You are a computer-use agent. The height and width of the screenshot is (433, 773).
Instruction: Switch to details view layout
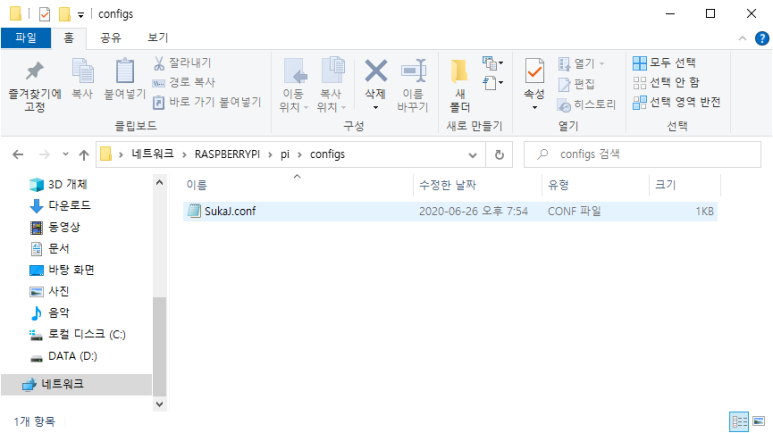click(x=739, y=421)
